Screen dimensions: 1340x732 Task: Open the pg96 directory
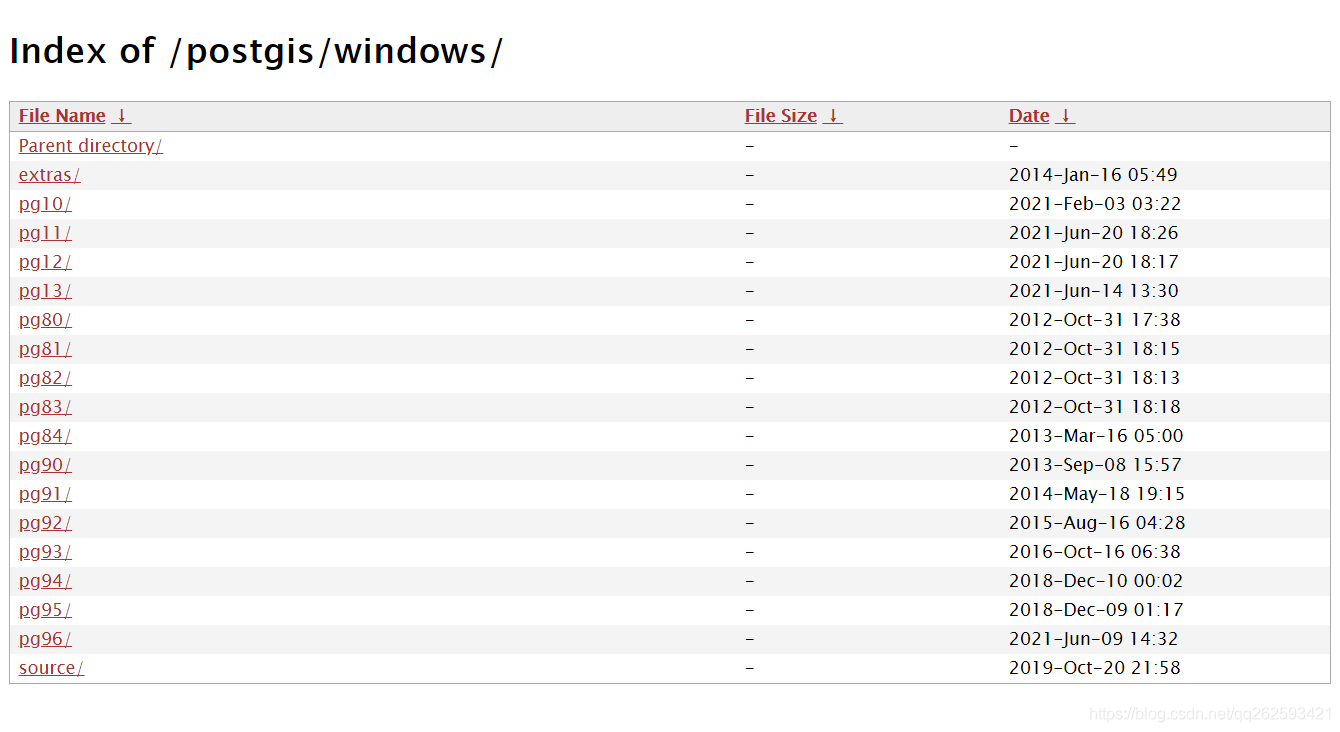pos(44,638)
